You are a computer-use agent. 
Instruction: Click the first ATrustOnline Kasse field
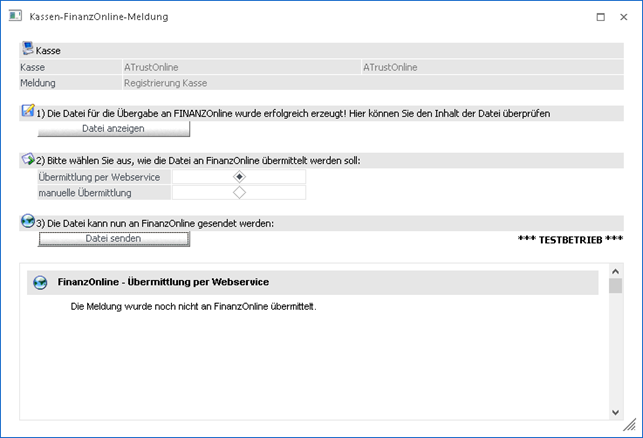pyautogui.click(x=240, y=68)
